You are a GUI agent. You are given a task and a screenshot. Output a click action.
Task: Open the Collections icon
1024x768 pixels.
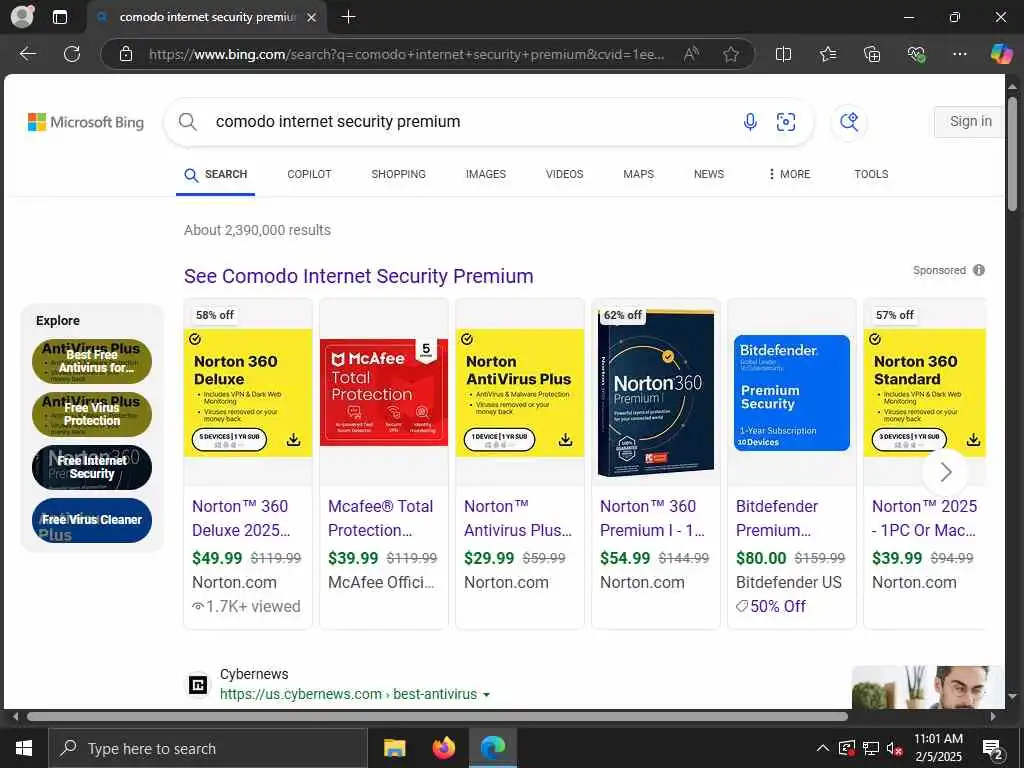tap(872, 54)
